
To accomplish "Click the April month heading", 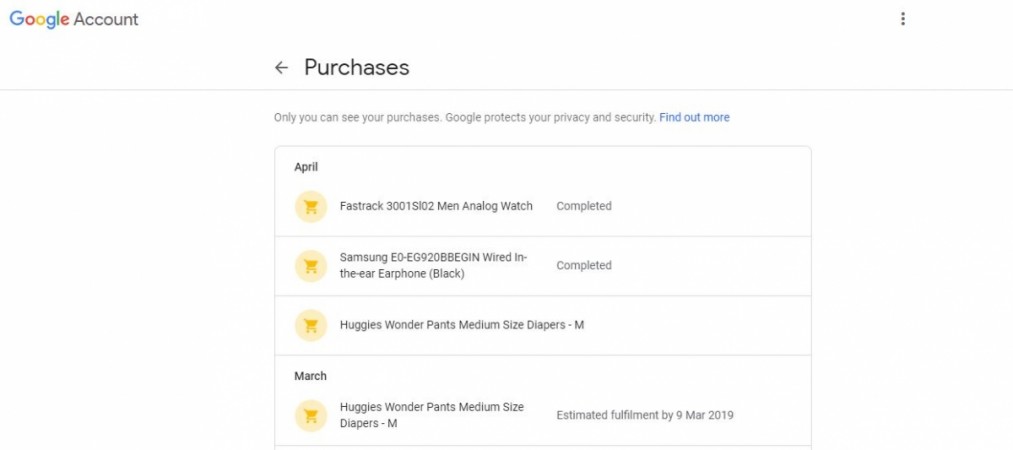I will pyautogui.click(x=306, y=167).
